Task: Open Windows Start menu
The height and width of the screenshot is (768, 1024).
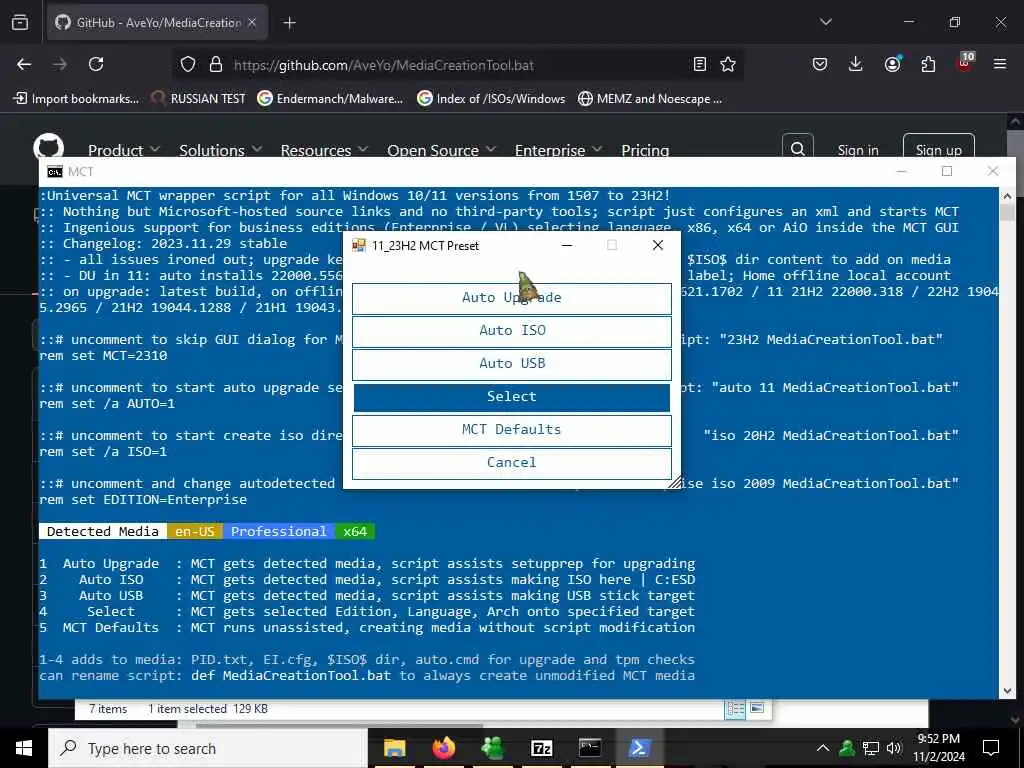Action: [x=24, y=748]
